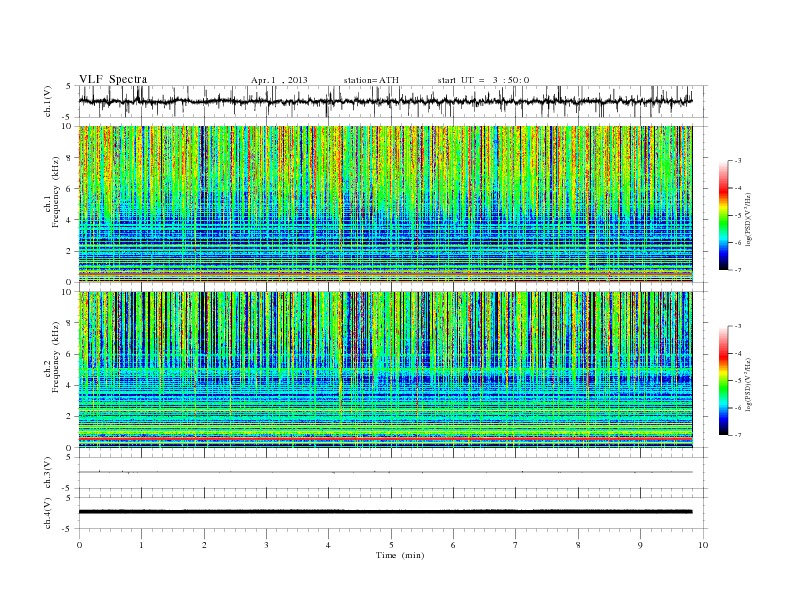Click time axis tick label "8"
This screenshot has width=792, height=612.
coord(578,545)
